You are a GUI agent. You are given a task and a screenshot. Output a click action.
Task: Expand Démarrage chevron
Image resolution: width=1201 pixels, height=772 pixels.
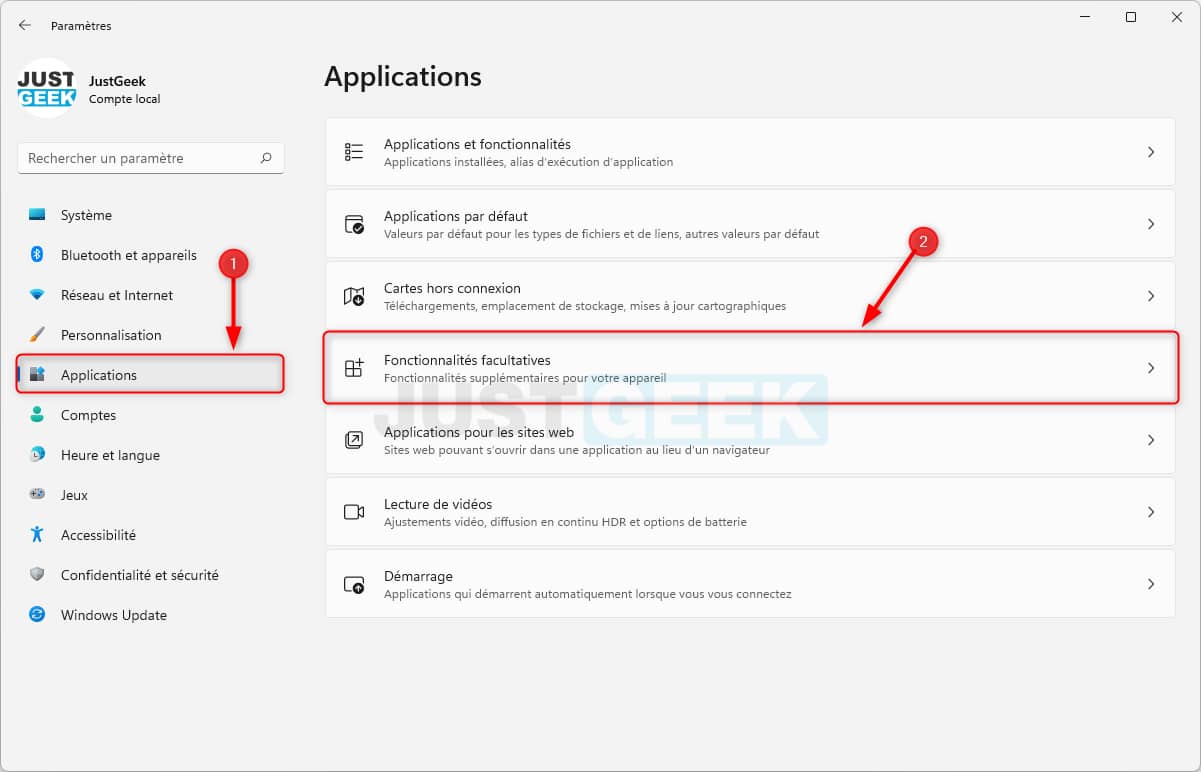click(1151, 584)
